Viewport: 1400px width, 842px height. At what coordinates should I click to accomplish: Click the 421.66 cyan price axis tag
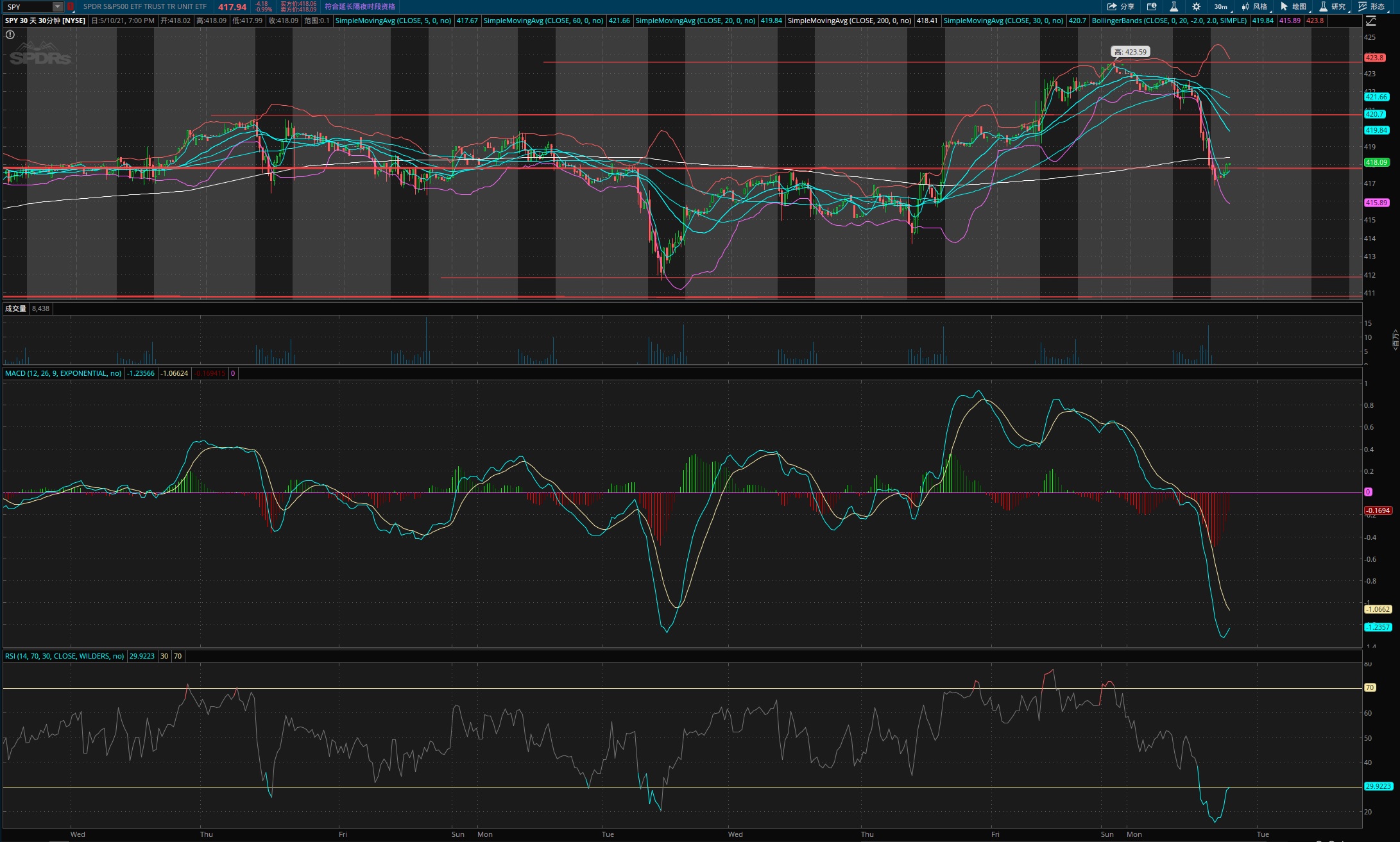pyautogui.click(x=1376, y=97)
